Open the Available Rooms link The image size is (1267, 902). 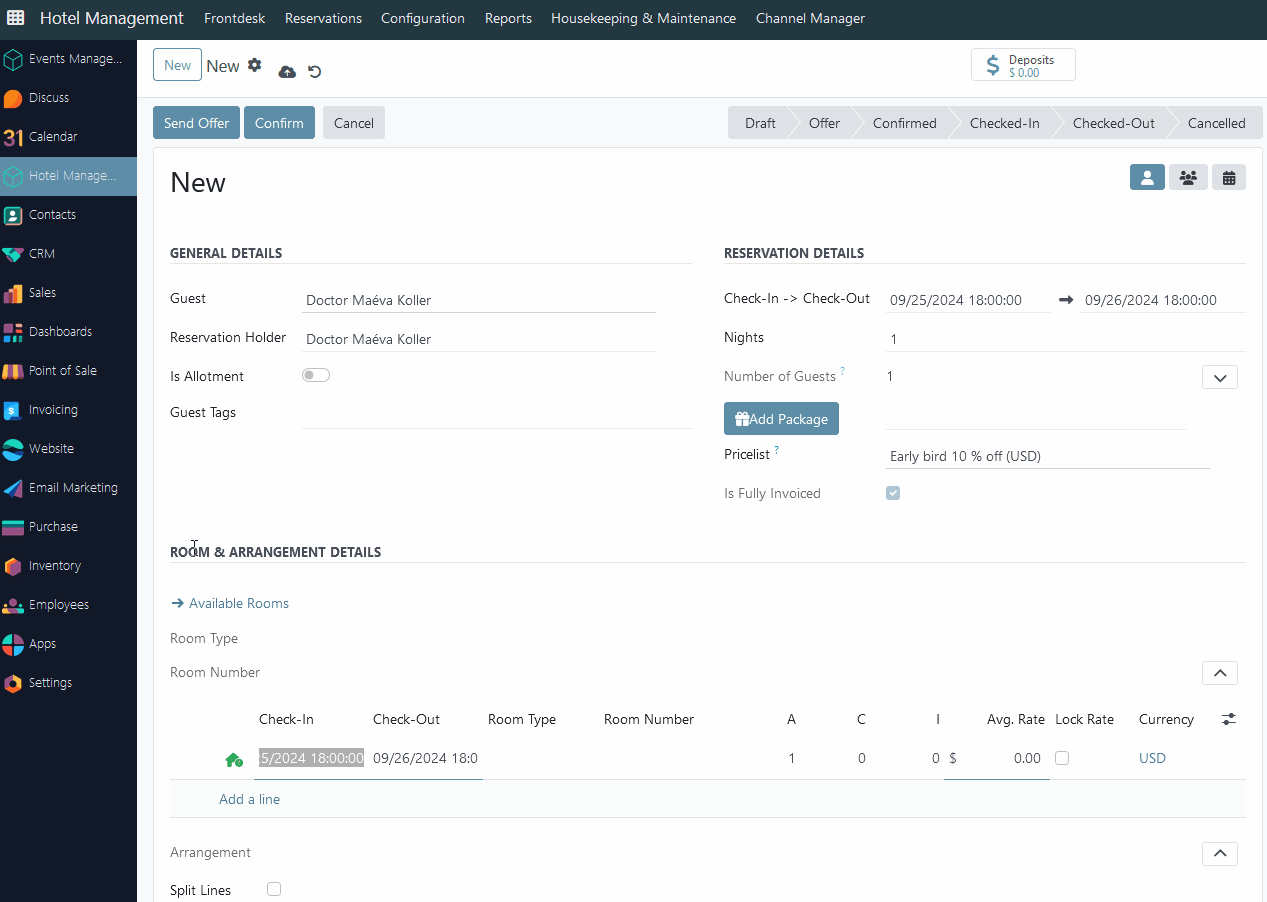click(230, 603)
